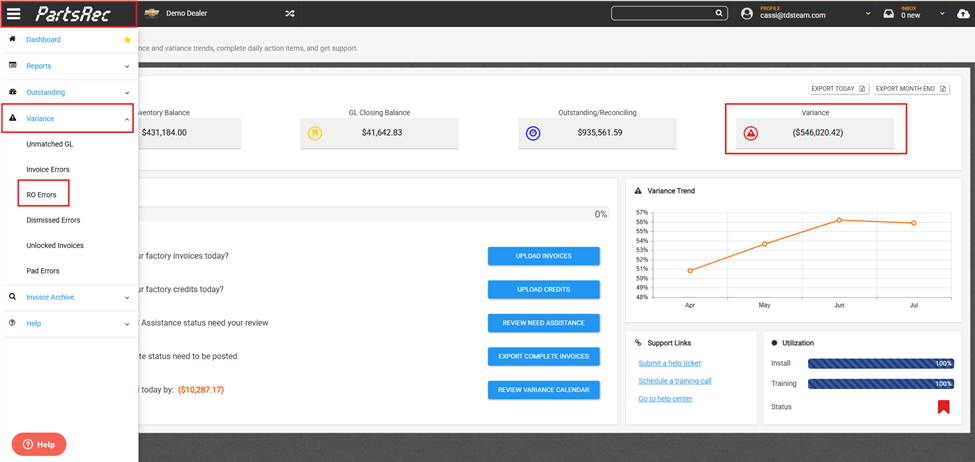The height and width of the screenshot is (462, 975).
Task: Click the inbox tray icon
Action: [x=889, y=14]
